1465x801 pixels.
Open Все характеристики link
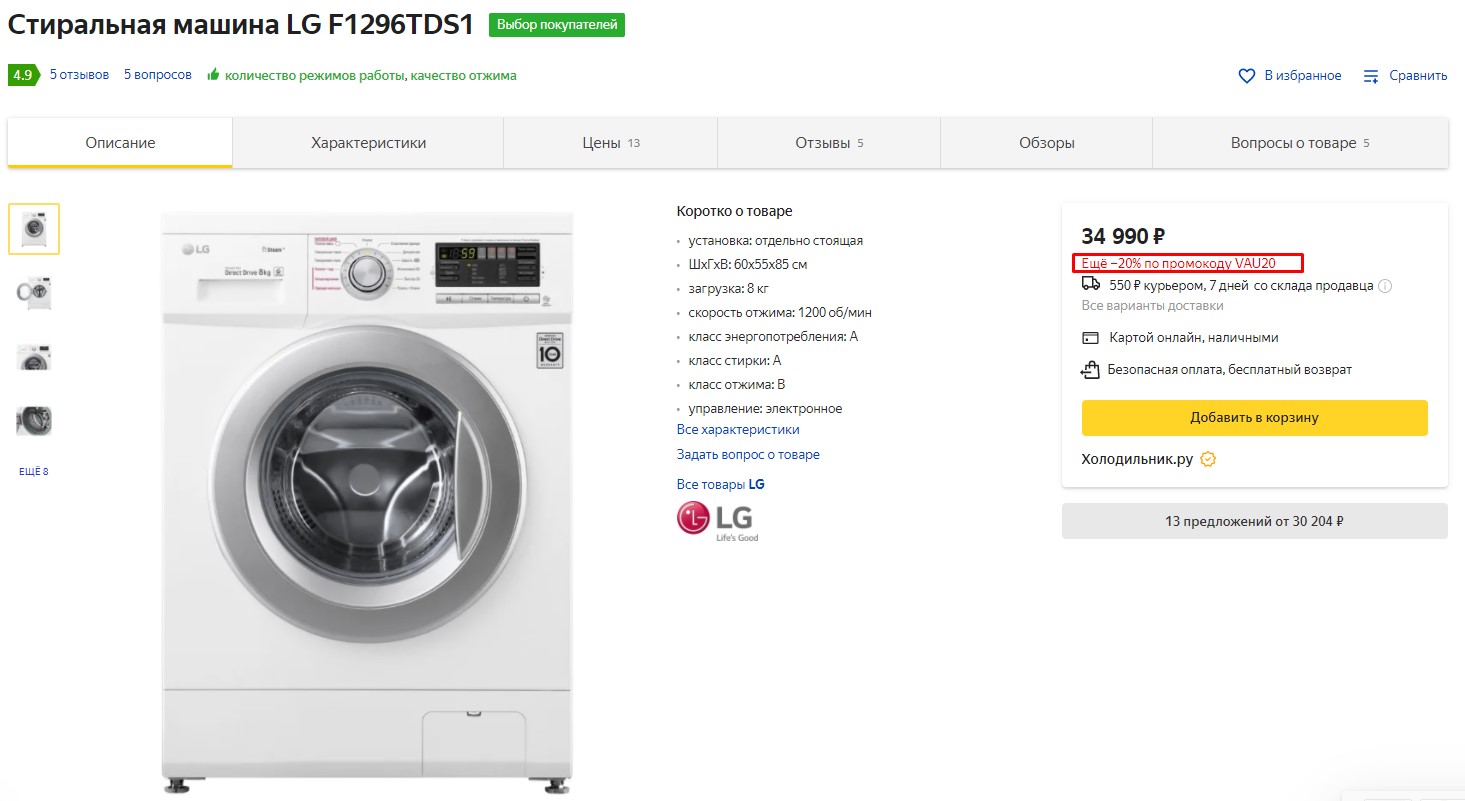pyautogui.click(x=738, y=430)
